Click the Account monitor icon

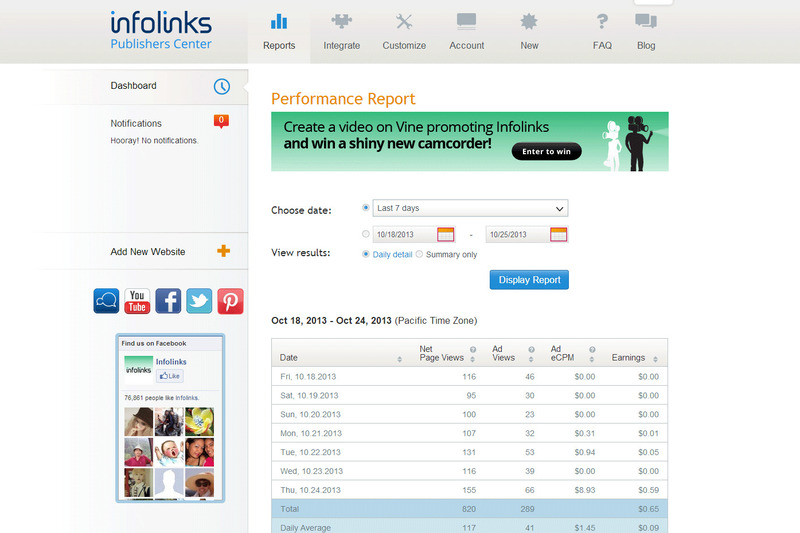(466, 22)
